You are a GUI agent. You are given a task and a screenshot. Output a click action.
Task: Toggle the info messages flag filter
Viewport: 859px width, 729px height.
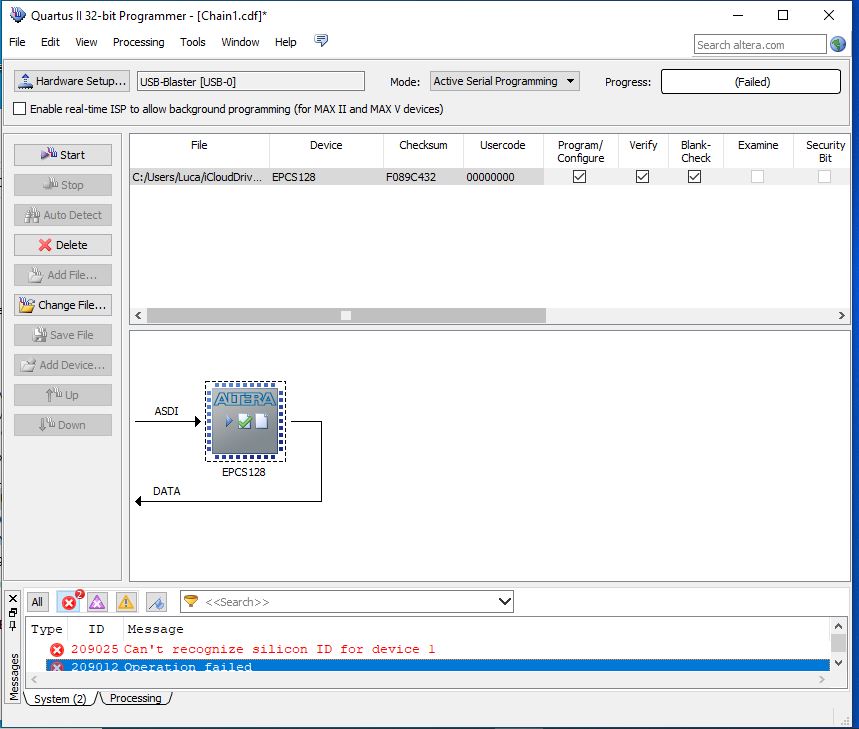click(x=157, y=602)
